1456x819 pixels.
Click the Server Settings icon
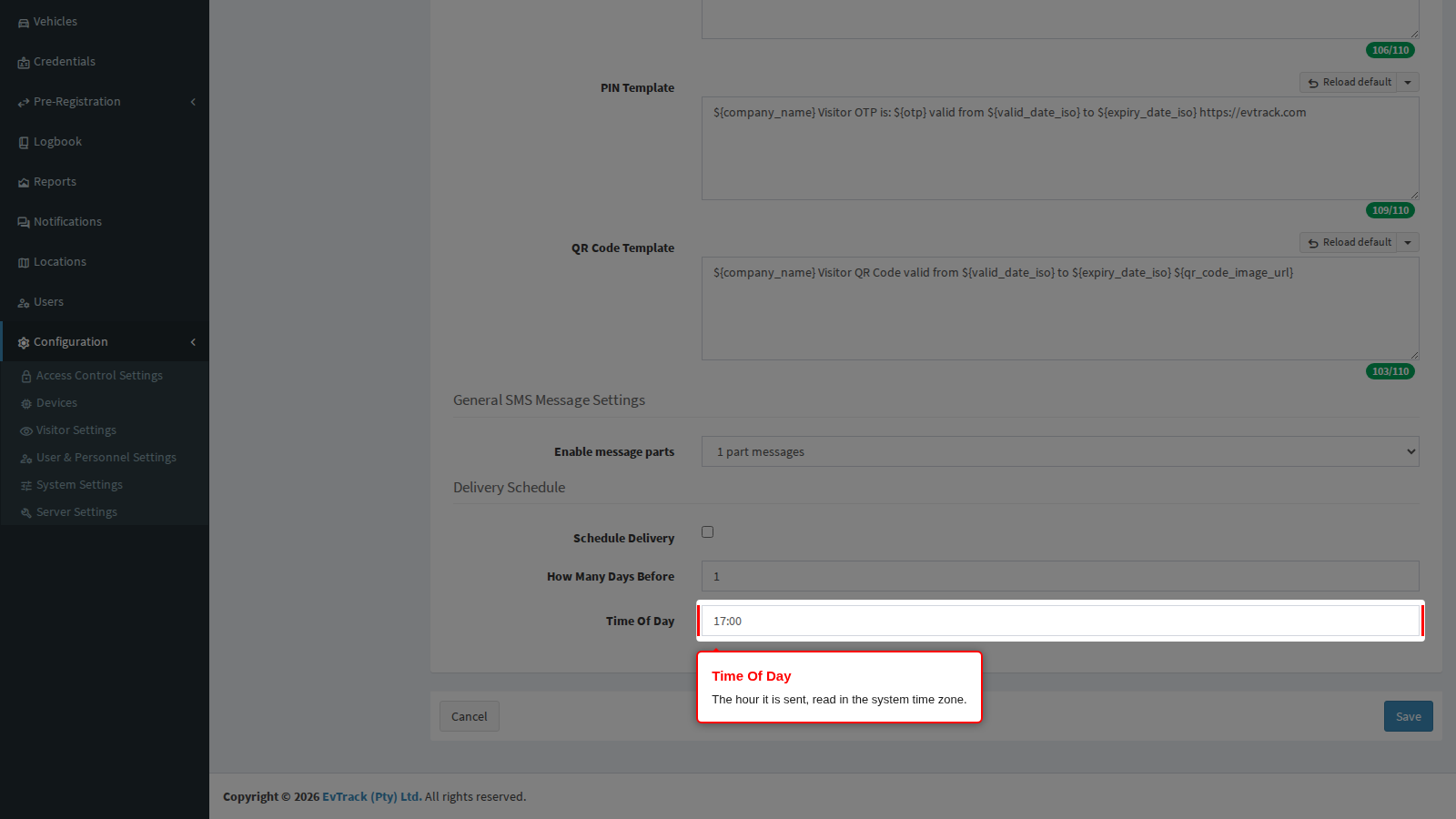(x=26, y=513)
